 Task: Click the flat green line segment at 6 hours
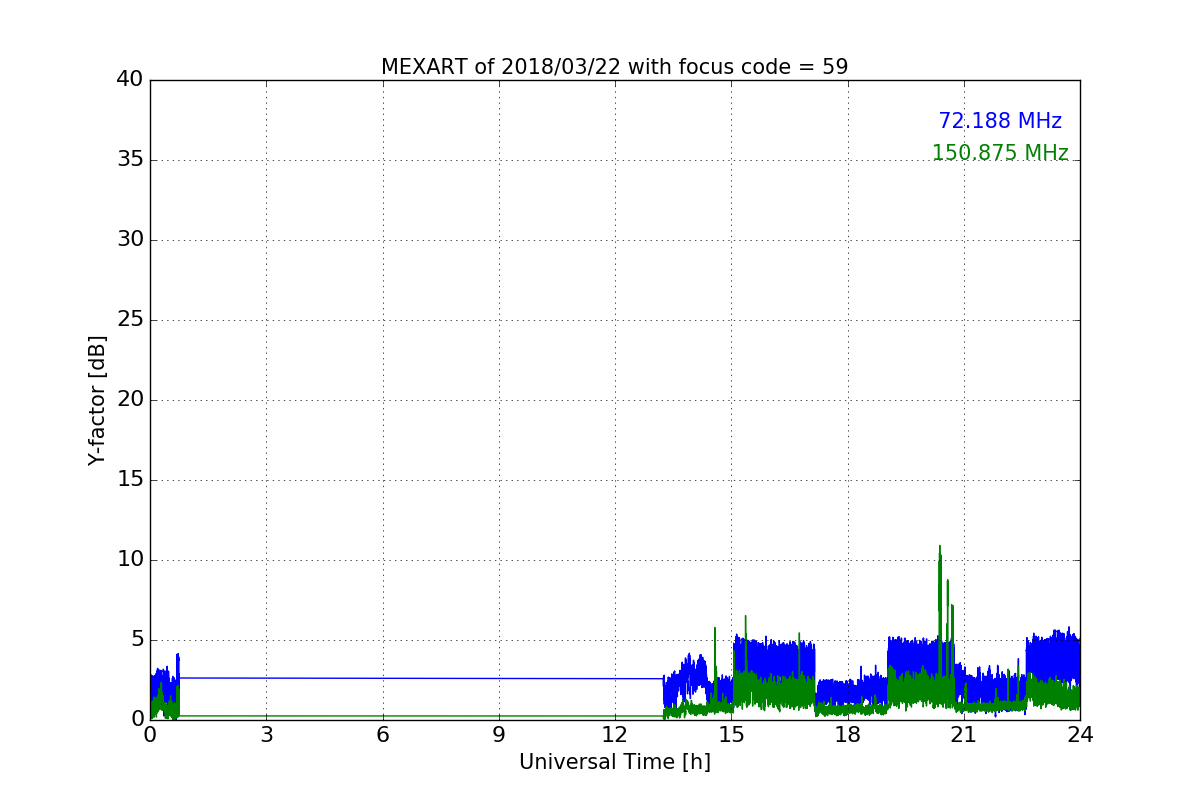[382, 715]
